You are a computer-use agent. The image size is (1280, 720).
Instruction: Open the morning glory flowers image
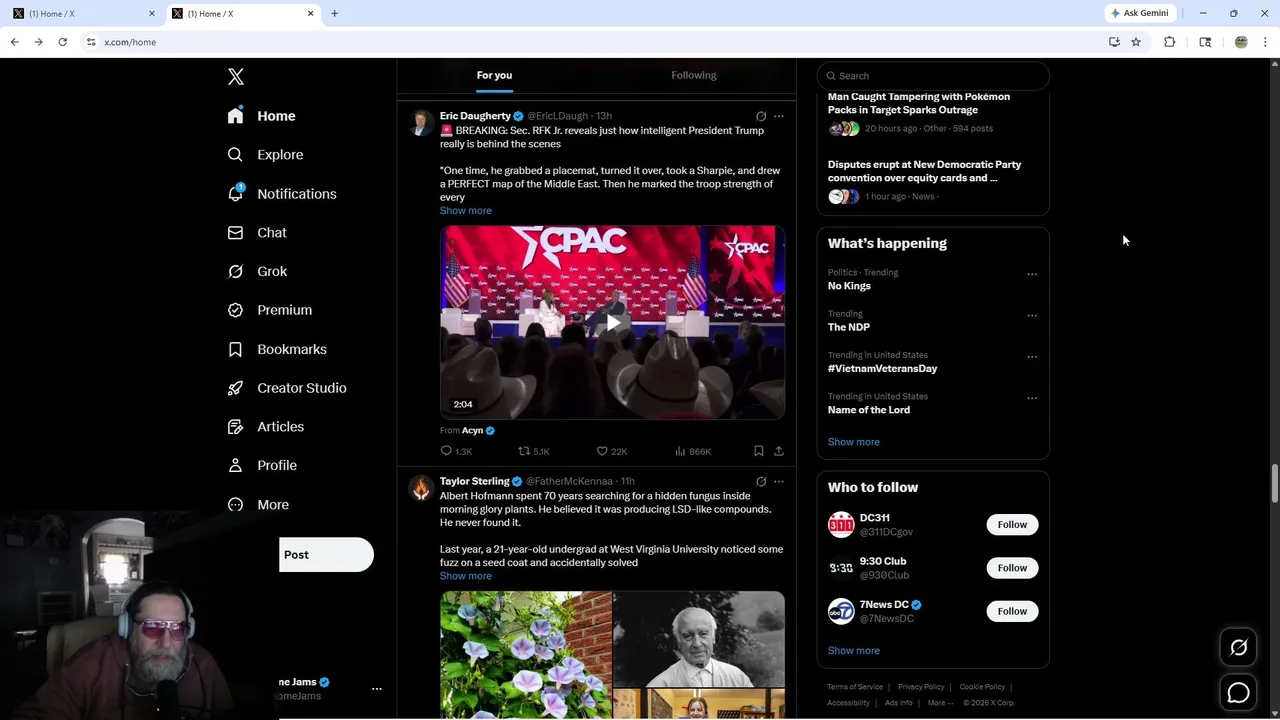(x=526, y=655)
